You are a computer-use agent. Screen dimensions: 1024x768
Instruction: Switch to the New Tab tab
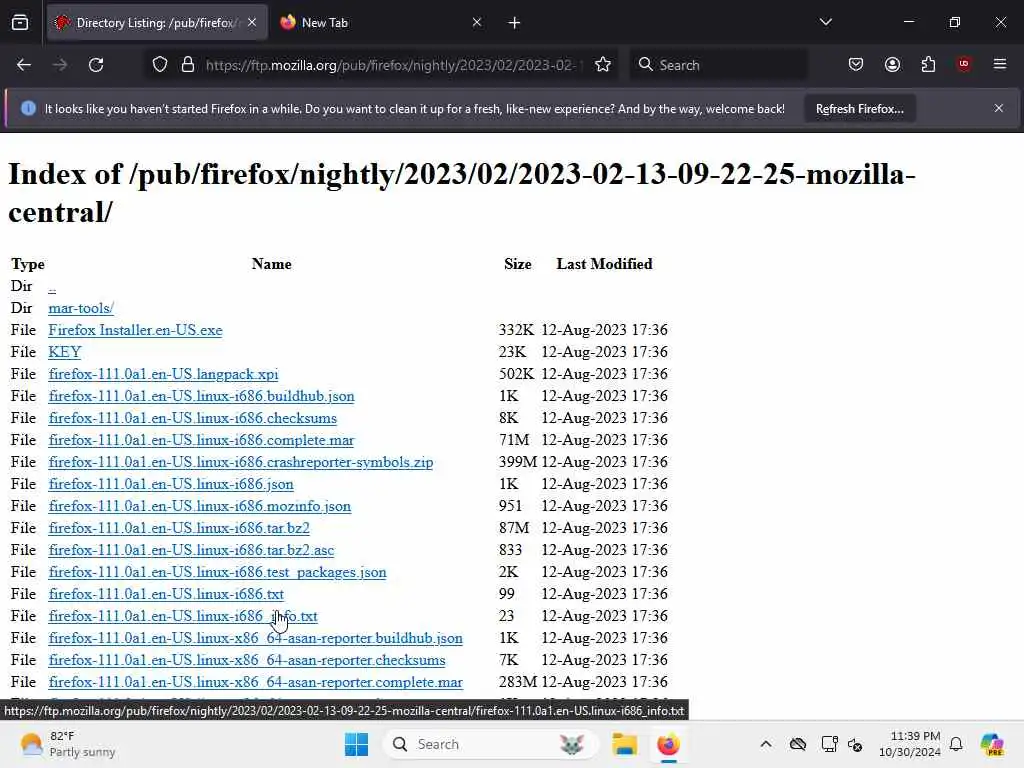382,23
